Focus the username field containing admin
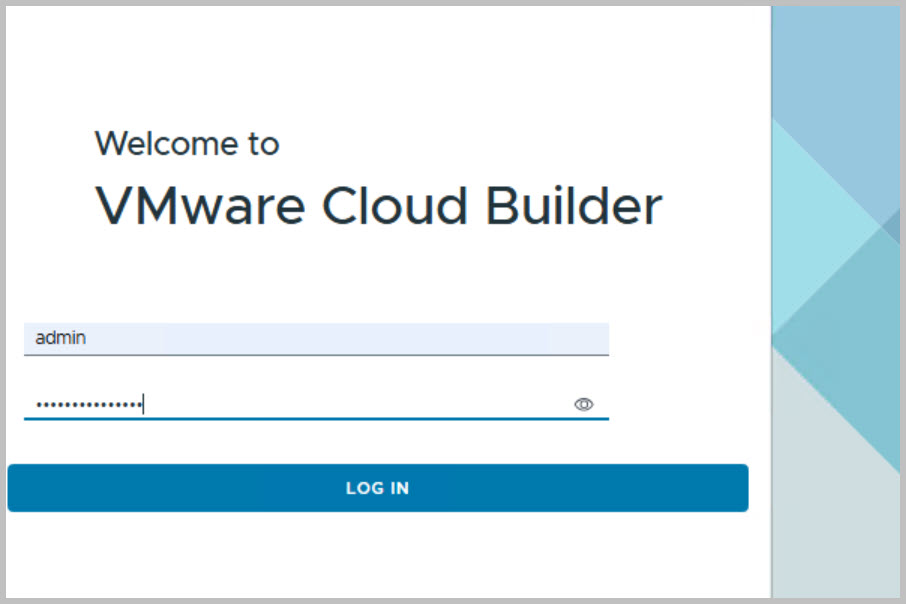Image resolution: width=906 pixels, height=604 pixels. 316,339
